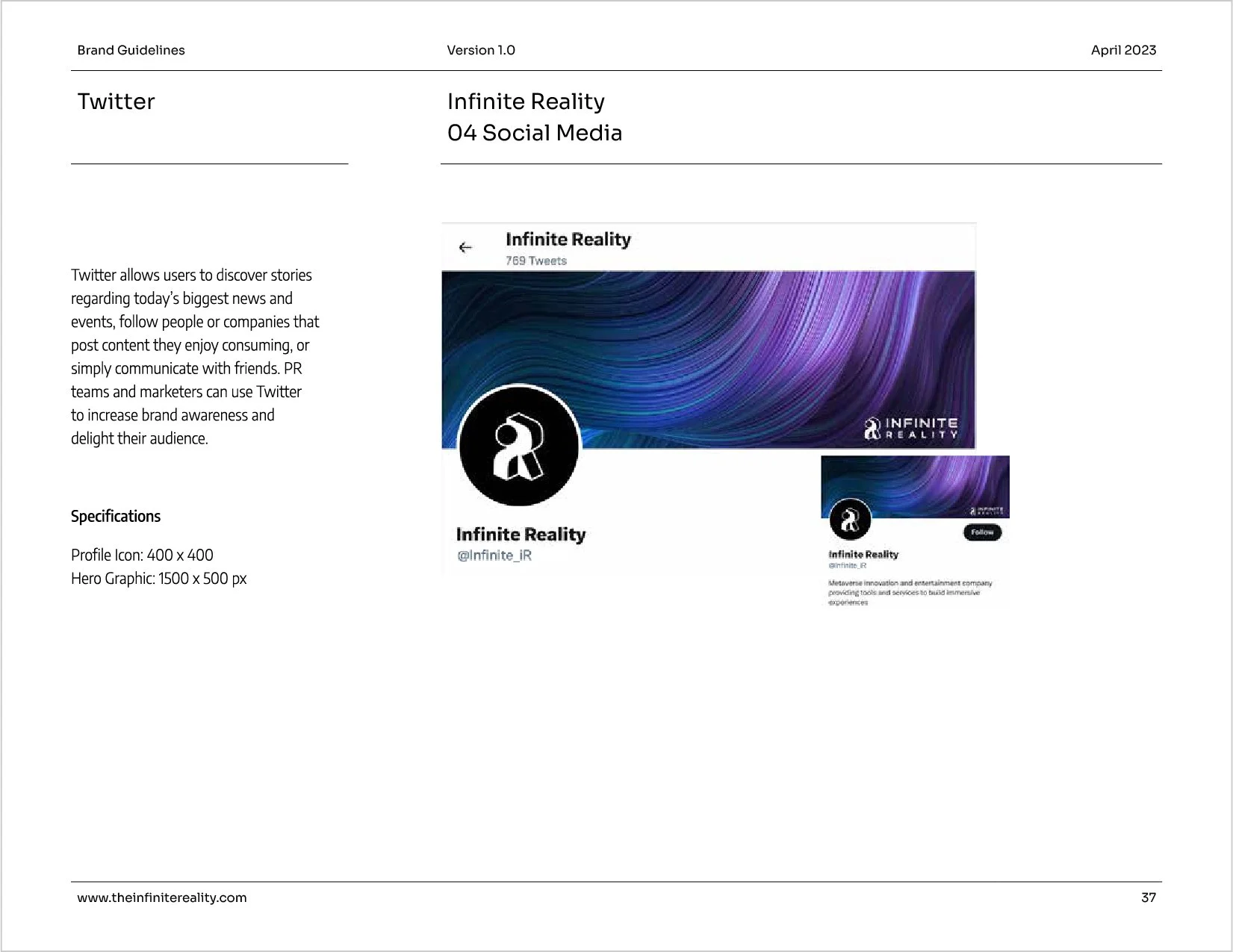Image resolution: width=1233 pixels, height=952 pixels.
Task: Click the 'Specifications' subheading
Action: [116, 517]
